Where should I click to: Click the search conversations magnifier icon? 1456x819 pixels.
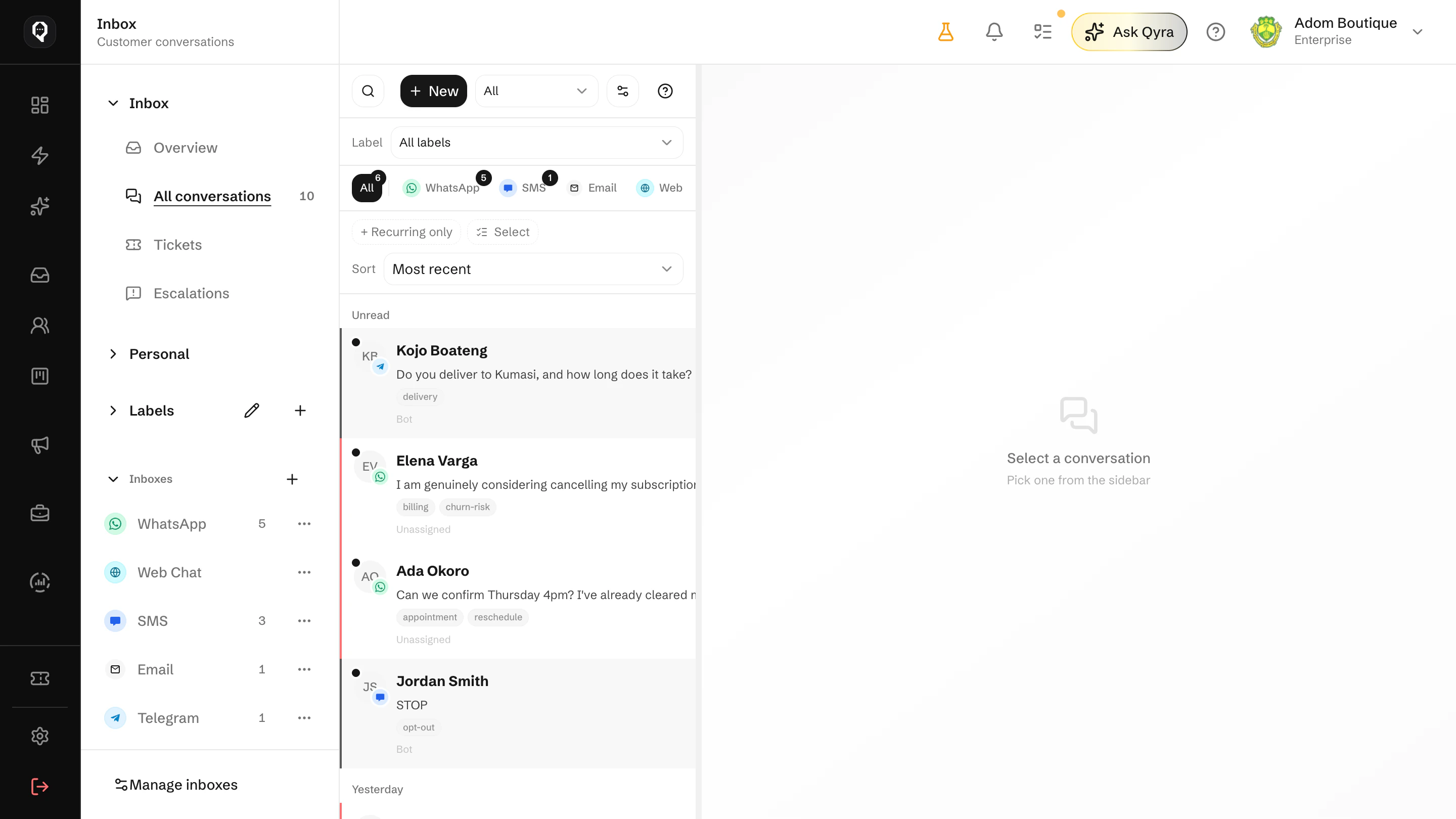click(368, 91)
